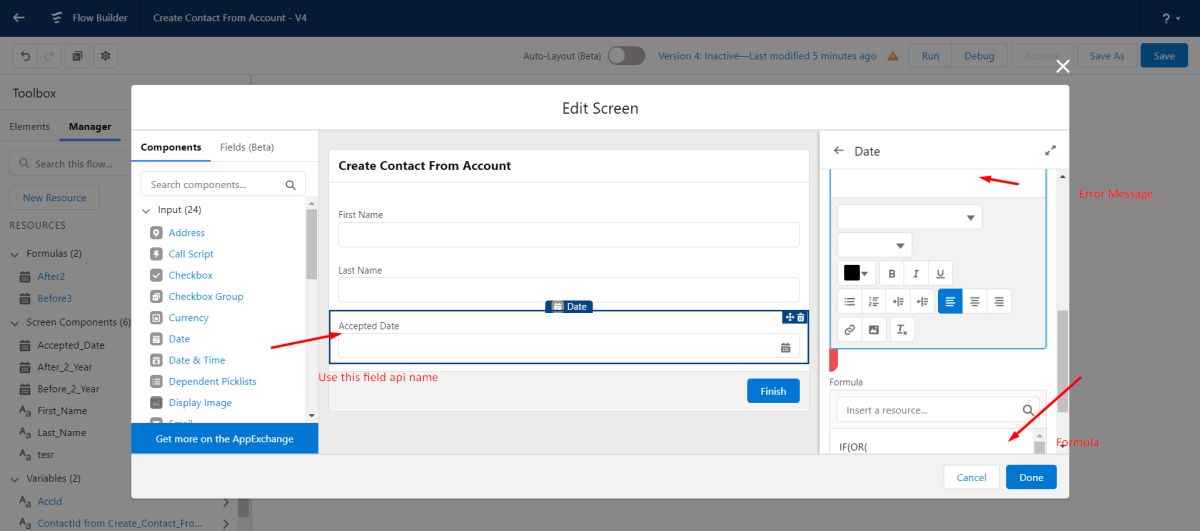Click the undo toolbar icon
The image size is (1200, 531).
click(x=26, y=56)
